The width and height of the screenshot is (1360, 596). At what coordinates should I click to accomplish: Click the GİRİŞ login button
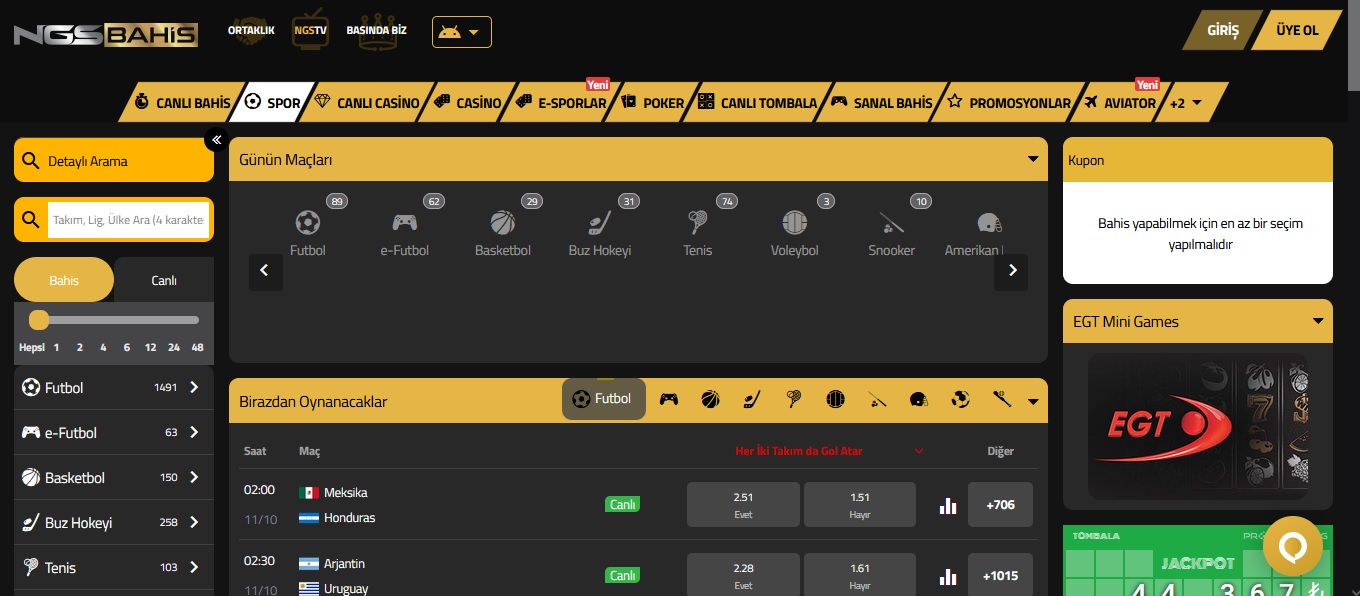click(1222, 30)
